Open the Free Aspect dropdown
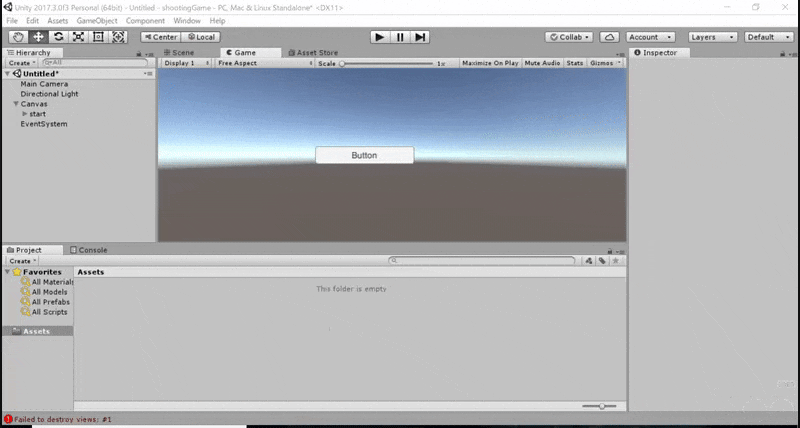The height and width of the screenshot is (428, 800). pos(265,63)
